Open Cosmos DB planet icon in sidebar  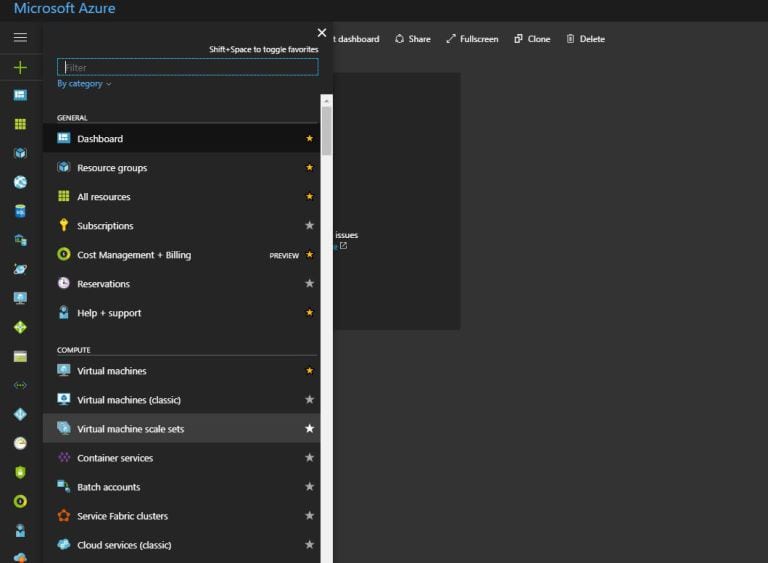click(x=20, y=269)
